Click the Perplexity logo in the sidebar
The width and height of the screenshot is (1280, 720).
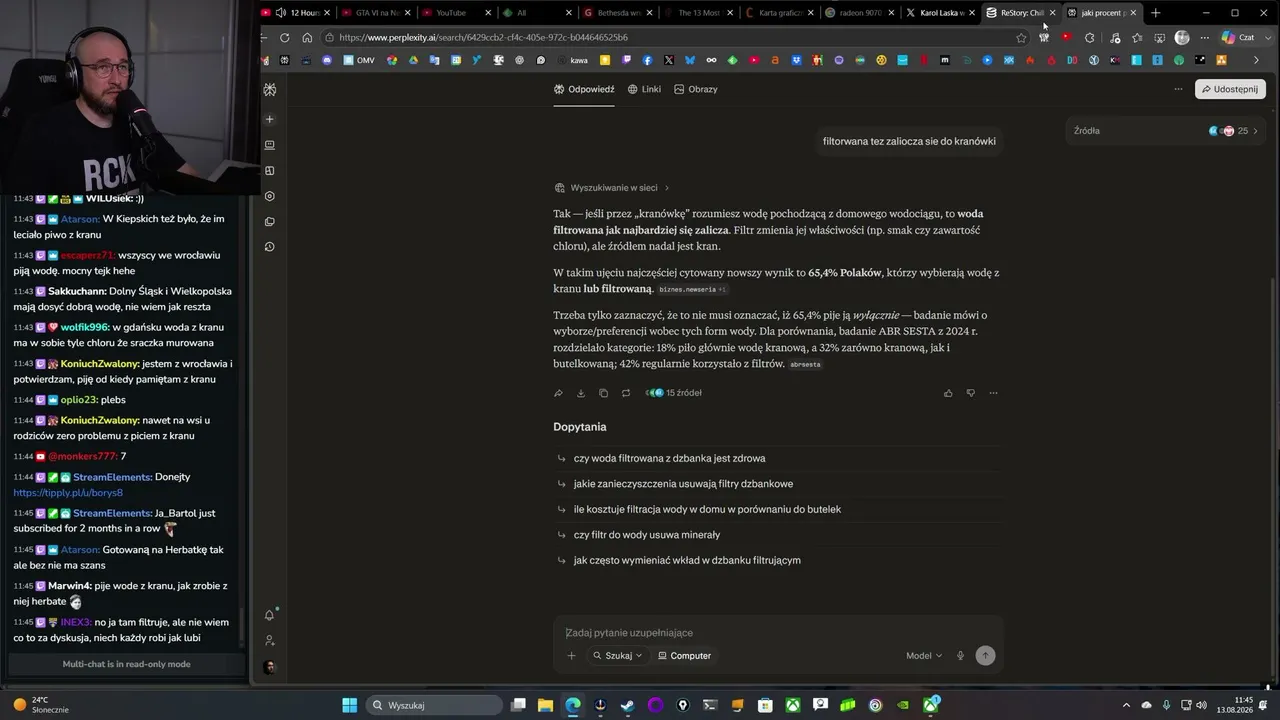pyautogui.click(x=269, y=90)
